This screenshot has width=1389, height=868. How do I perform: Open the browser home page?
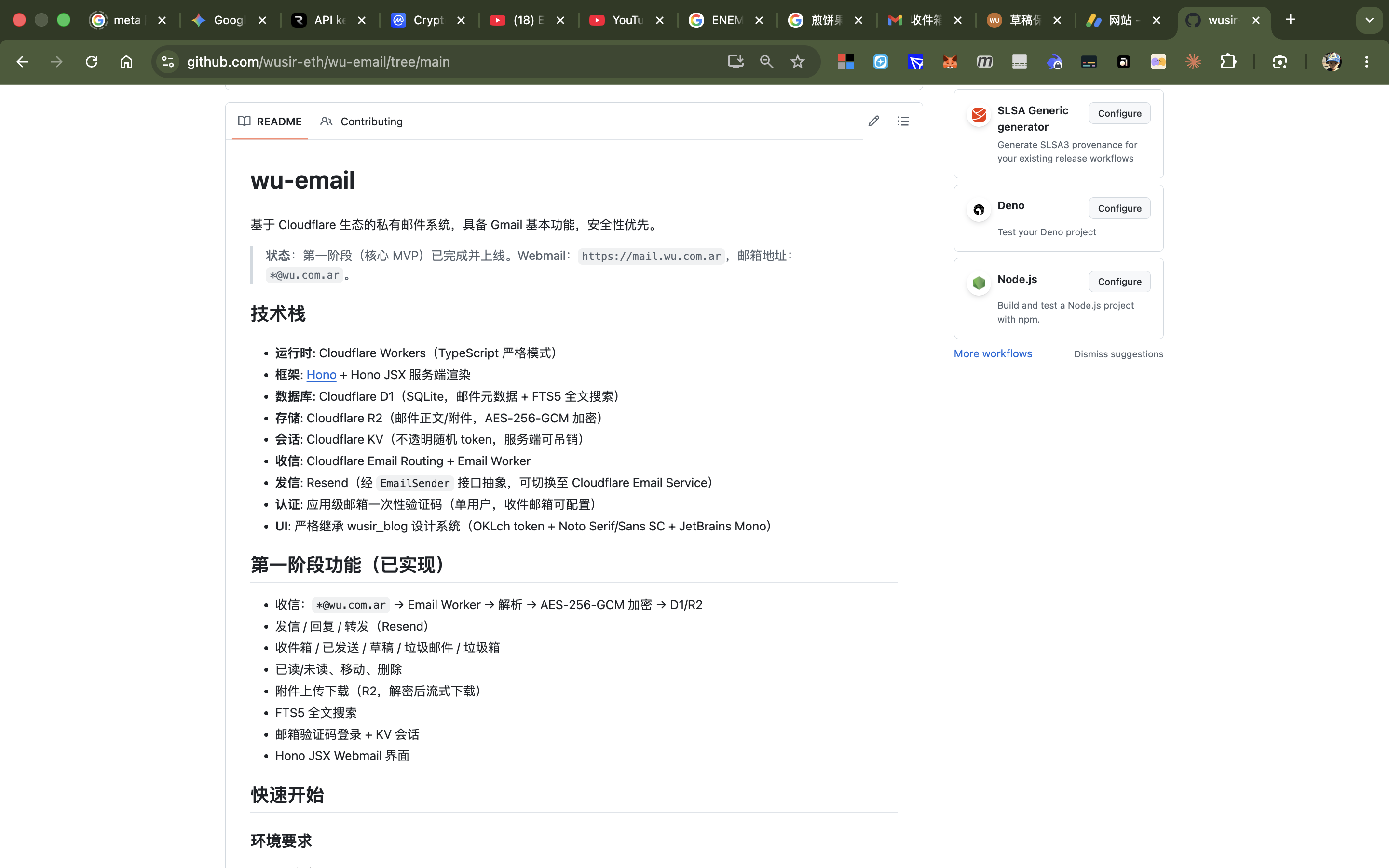(x=126, y=61)
